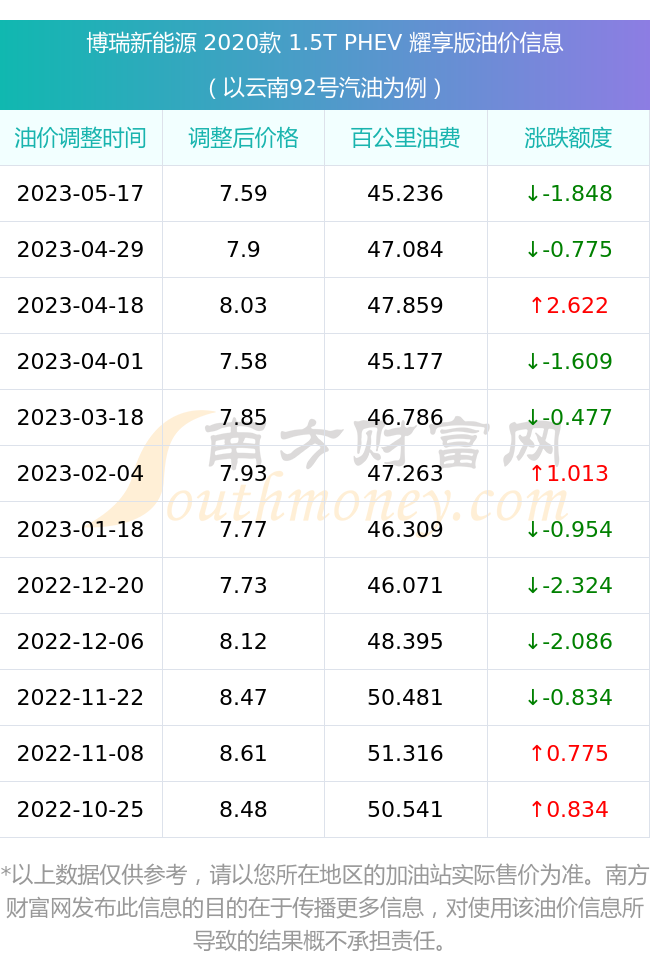Click the green down arrow beside -1.848
Screen dimensions: 650x957
[533, 193]
